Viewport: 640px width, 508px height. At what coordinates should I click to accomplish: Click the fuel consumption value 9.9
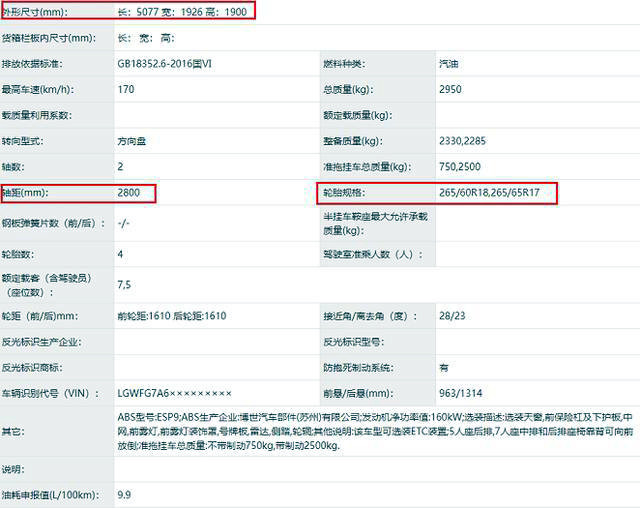(x=124, y=495)
